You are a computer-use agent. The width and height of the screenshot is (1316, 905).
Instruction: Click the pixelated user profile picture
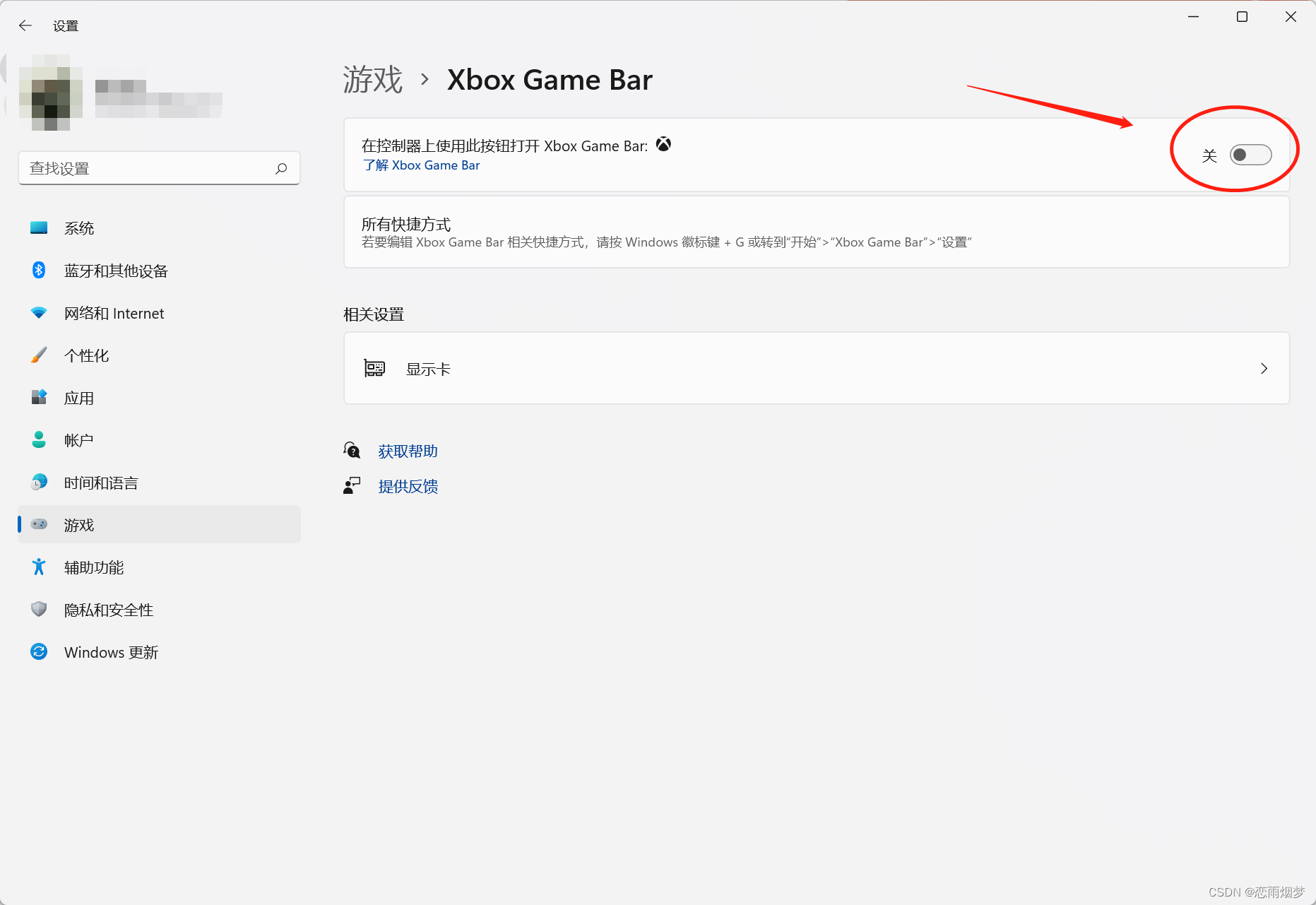(x=50, y=93)
